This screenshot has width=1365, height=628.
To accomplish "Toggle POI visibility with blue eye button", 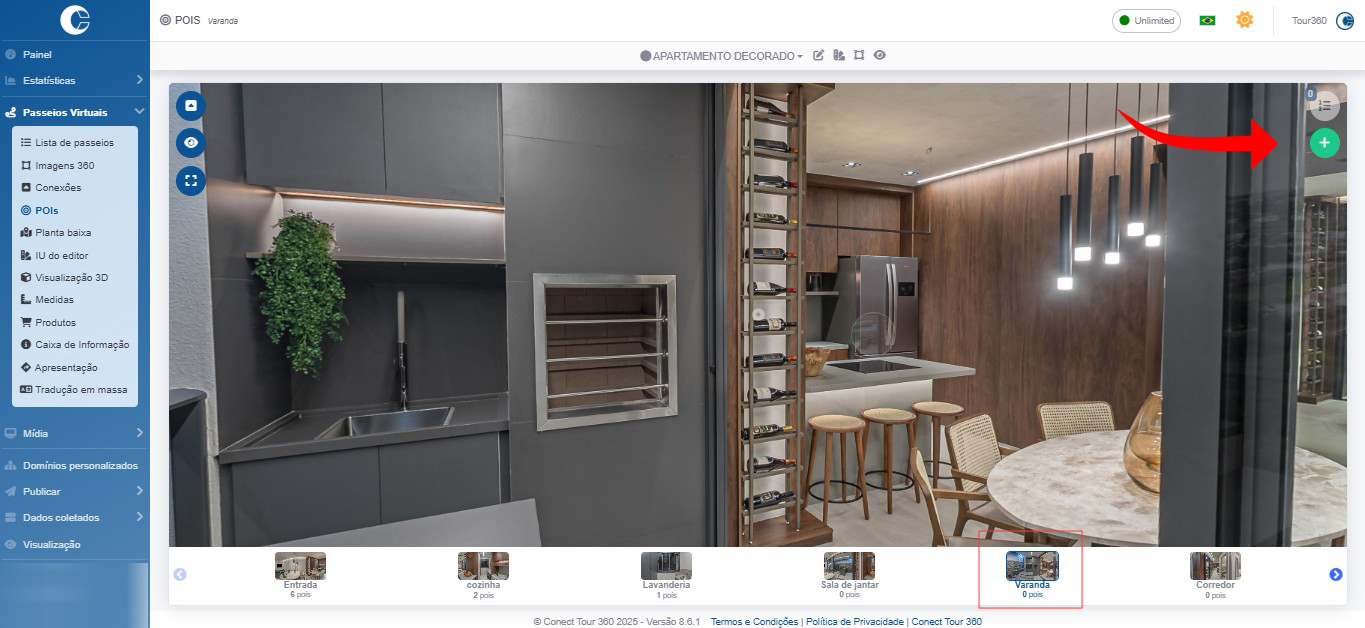I will 191,143.
